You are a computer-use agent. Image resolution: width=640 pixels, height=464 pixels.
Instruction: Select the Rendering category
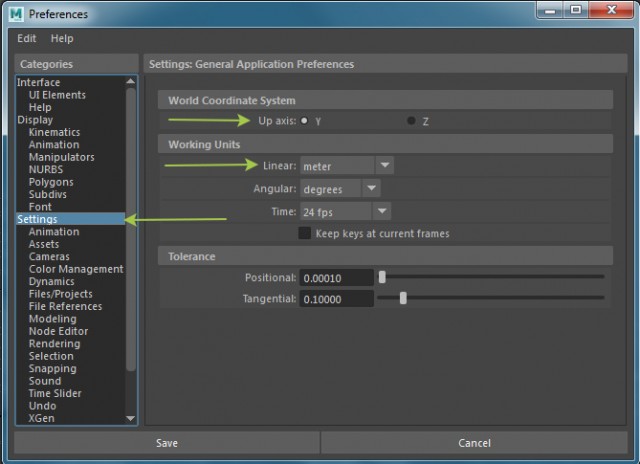click(54, 344)
